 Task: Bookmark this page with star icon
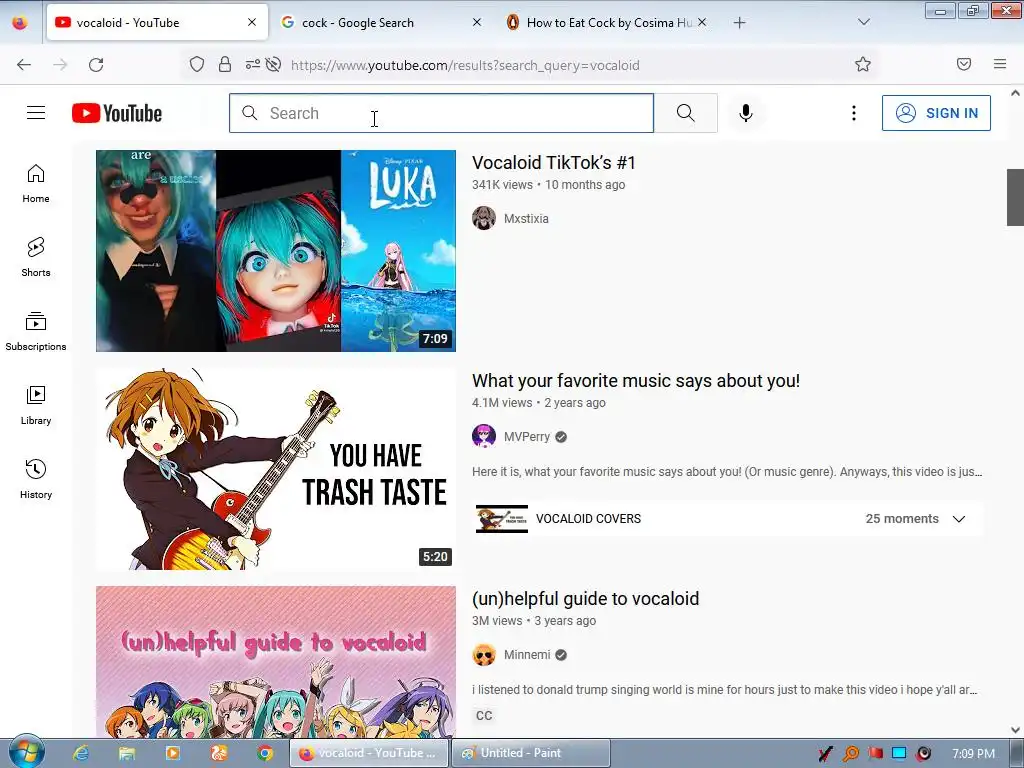[863, 64]
